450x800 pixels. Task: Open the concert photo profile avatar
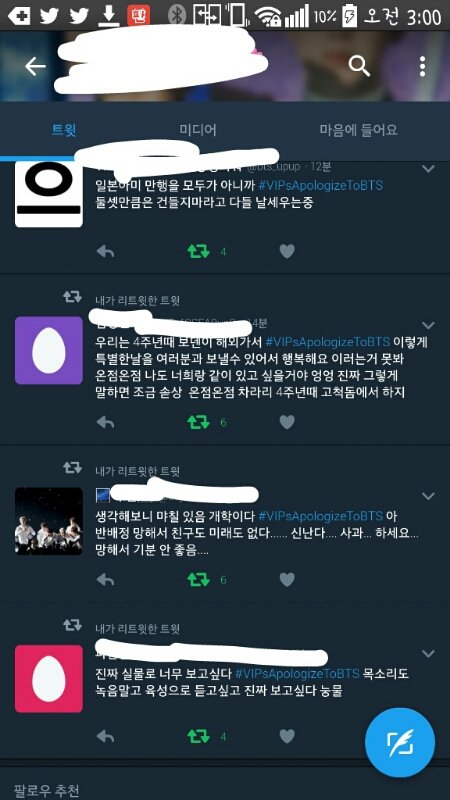coord(48,521)
